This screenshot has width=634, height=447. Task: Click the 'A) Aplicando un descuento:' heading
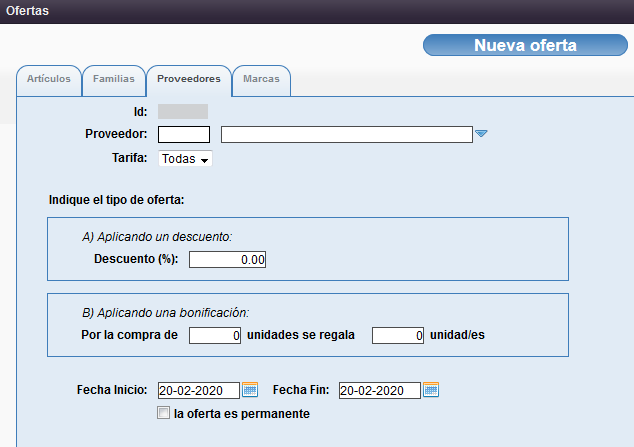(x=157, y=237)
